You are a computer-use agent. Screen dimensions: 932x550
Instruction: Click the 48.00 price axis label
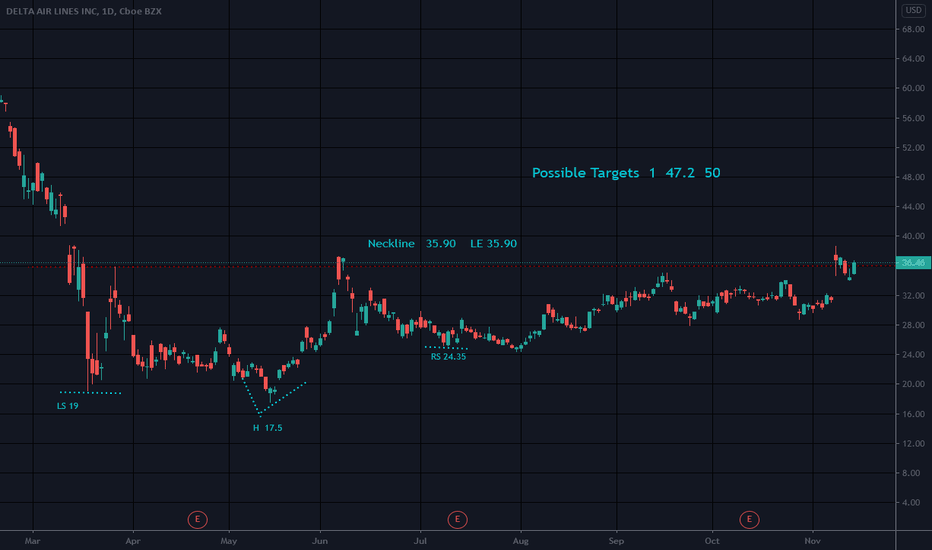click(x=913, y=177)
